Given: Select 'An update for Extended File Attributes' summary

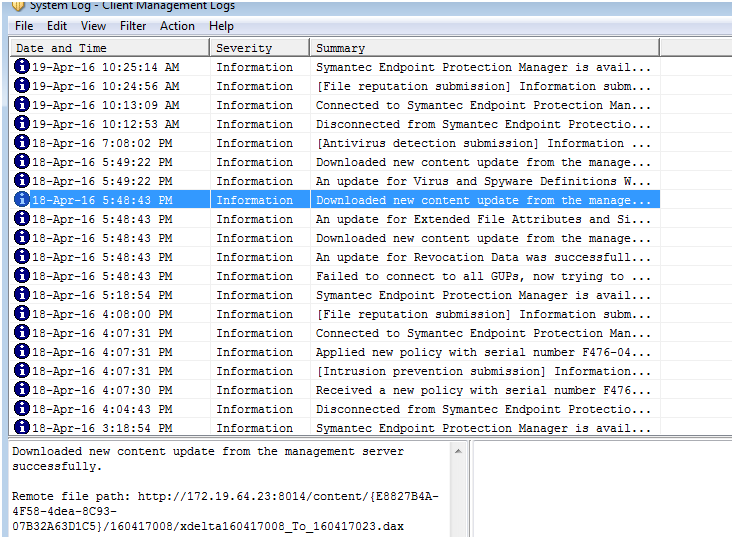Looking at the screenshot, I should [483, 219].
